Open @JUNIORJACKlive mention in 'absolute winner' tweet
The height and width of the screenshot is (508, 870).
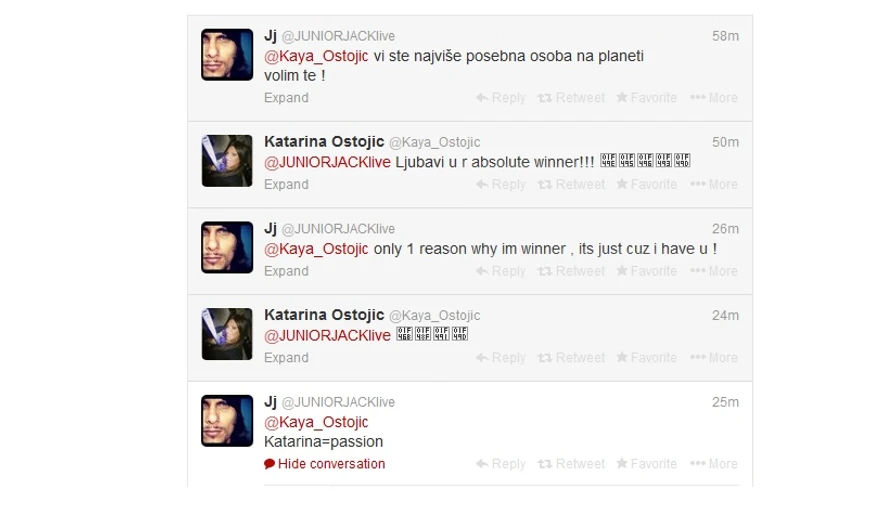[x=327, y=162]
